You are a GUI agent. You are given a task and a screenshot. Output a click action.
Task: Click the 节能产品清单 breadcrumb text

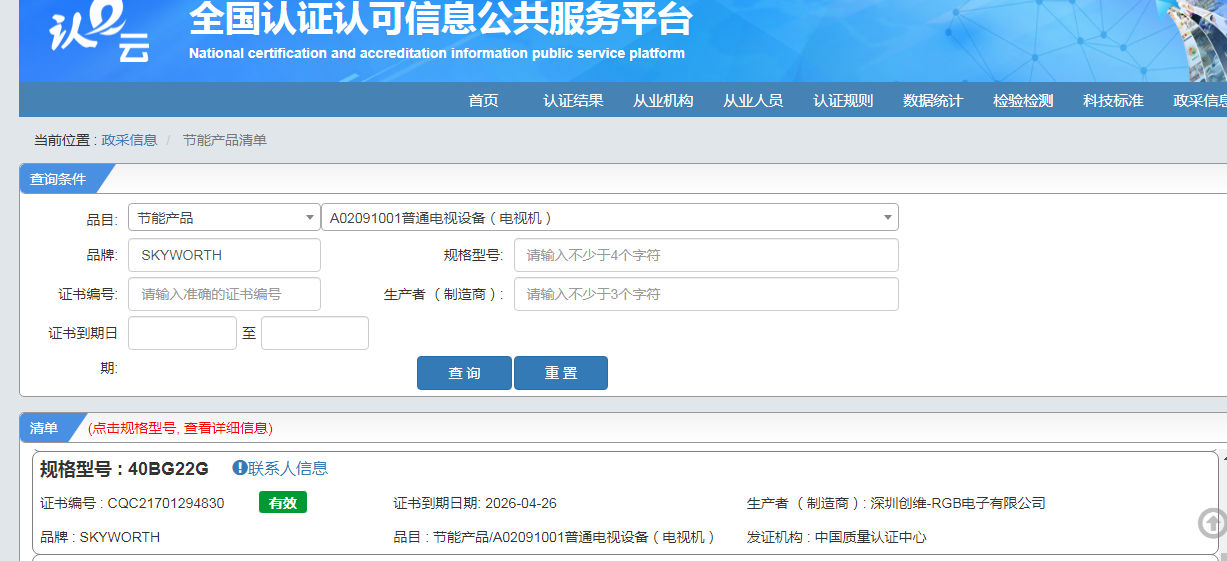point(224,140)
